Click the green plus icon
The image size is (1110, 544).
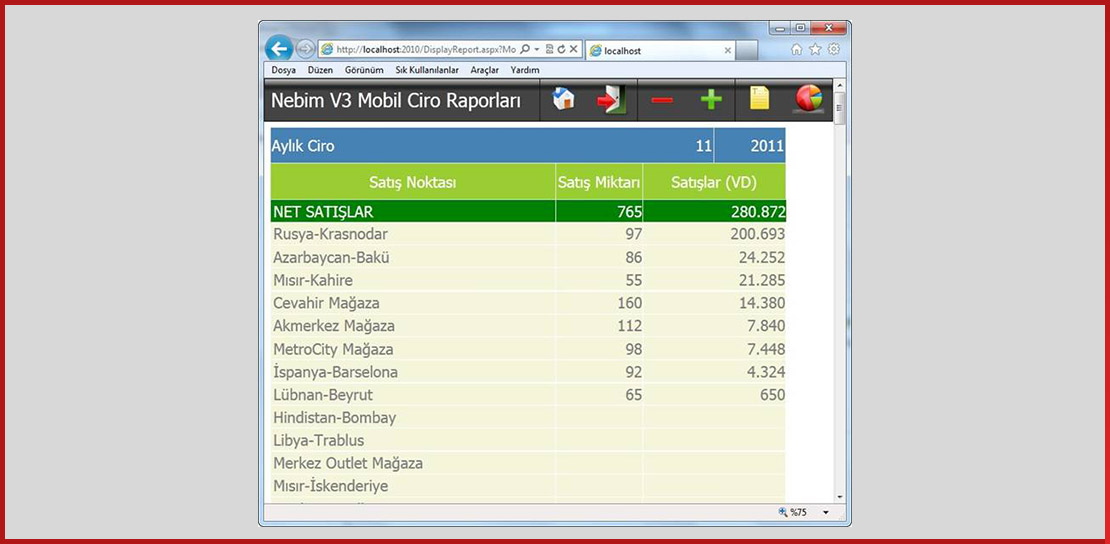[x=711, y=100]
